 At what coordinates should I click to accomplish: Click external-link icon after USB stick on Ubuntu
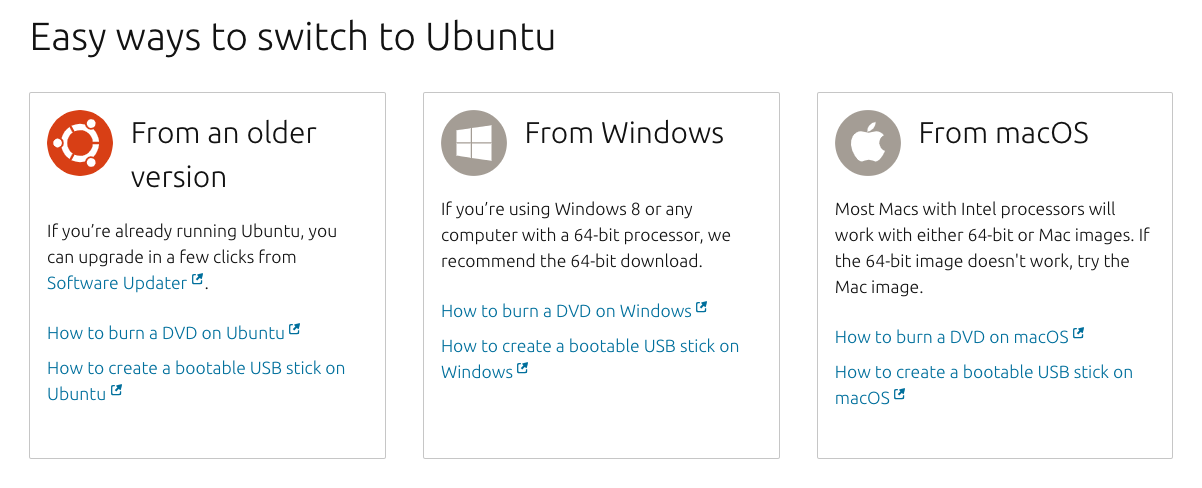coord(117,391)
